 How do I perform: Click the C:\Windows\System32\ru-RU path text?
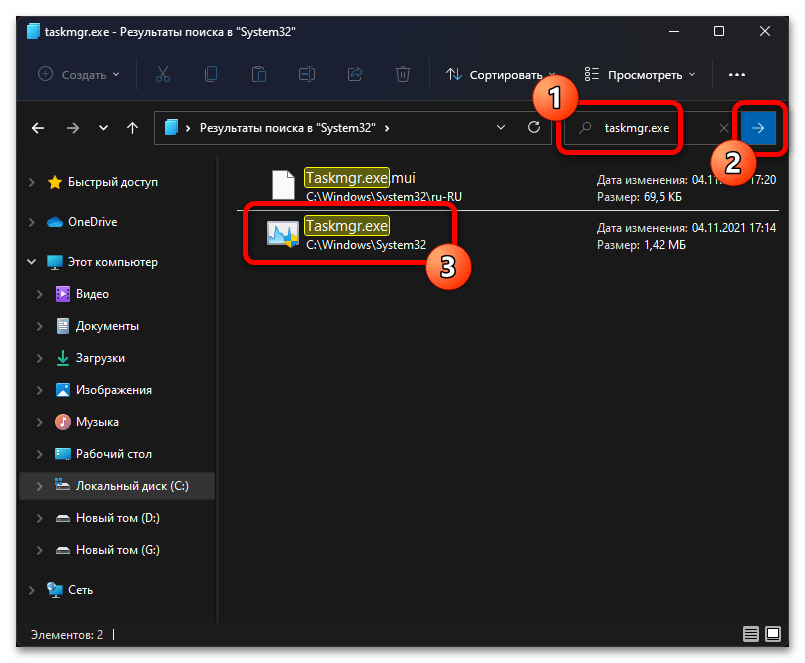pos(384,197)
